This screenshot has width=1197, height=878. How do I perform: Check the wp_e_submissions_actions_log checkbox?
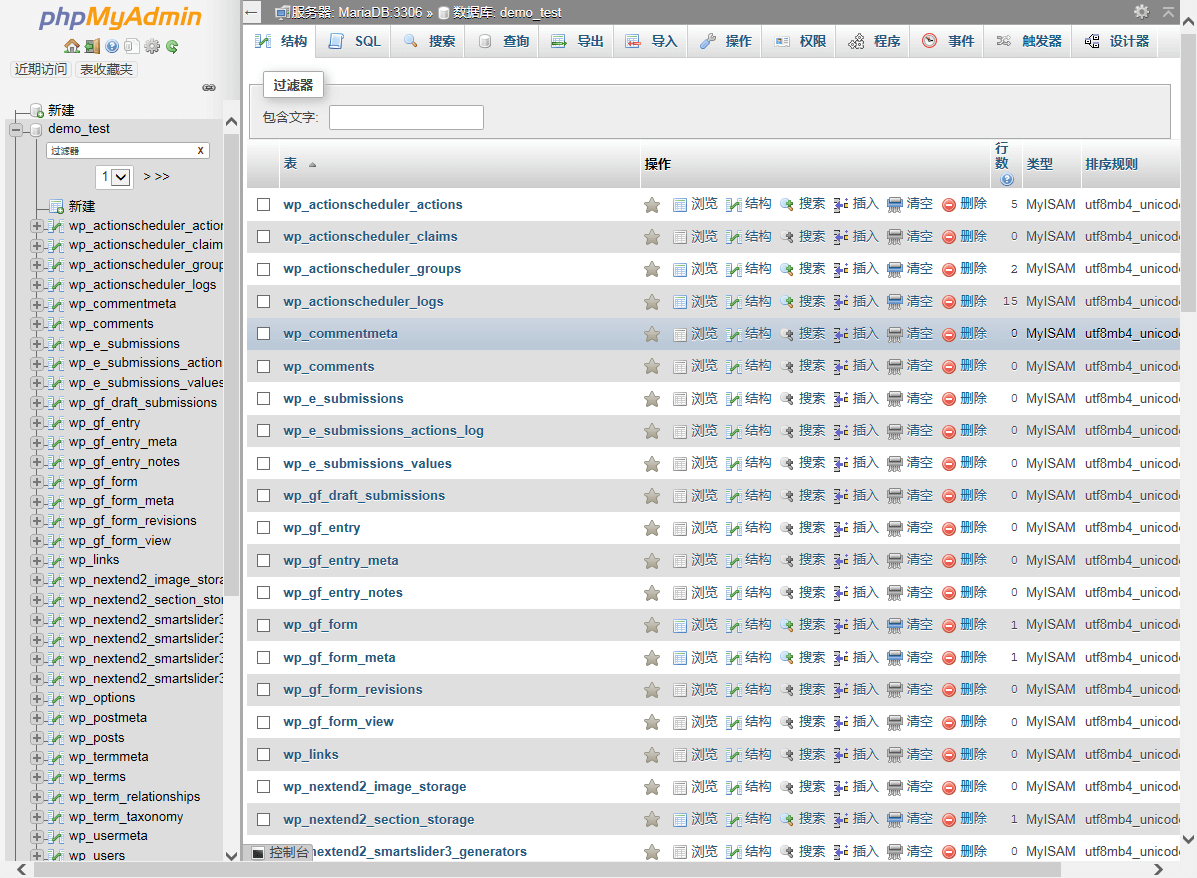263,431
